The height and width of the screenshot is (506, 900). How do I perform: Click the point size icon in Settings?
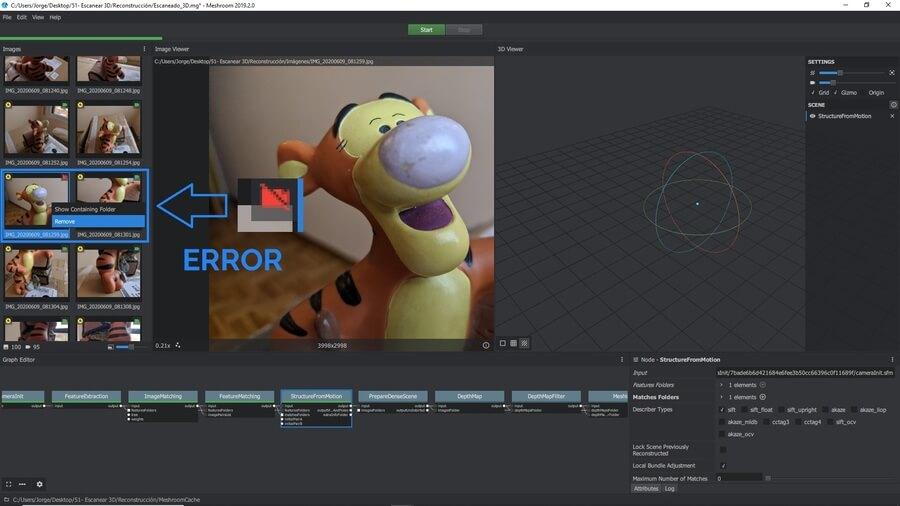pos(812,73)
